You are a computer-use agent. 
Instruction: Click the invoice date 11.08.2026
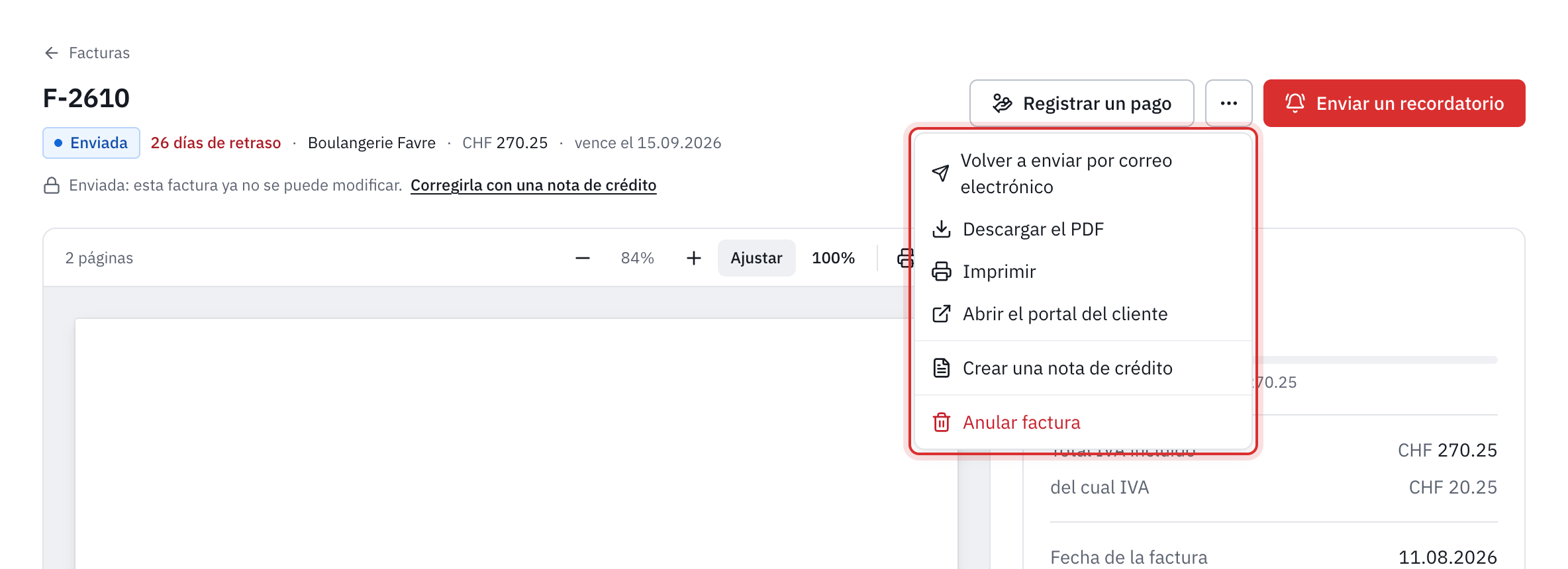[1447, 558]
